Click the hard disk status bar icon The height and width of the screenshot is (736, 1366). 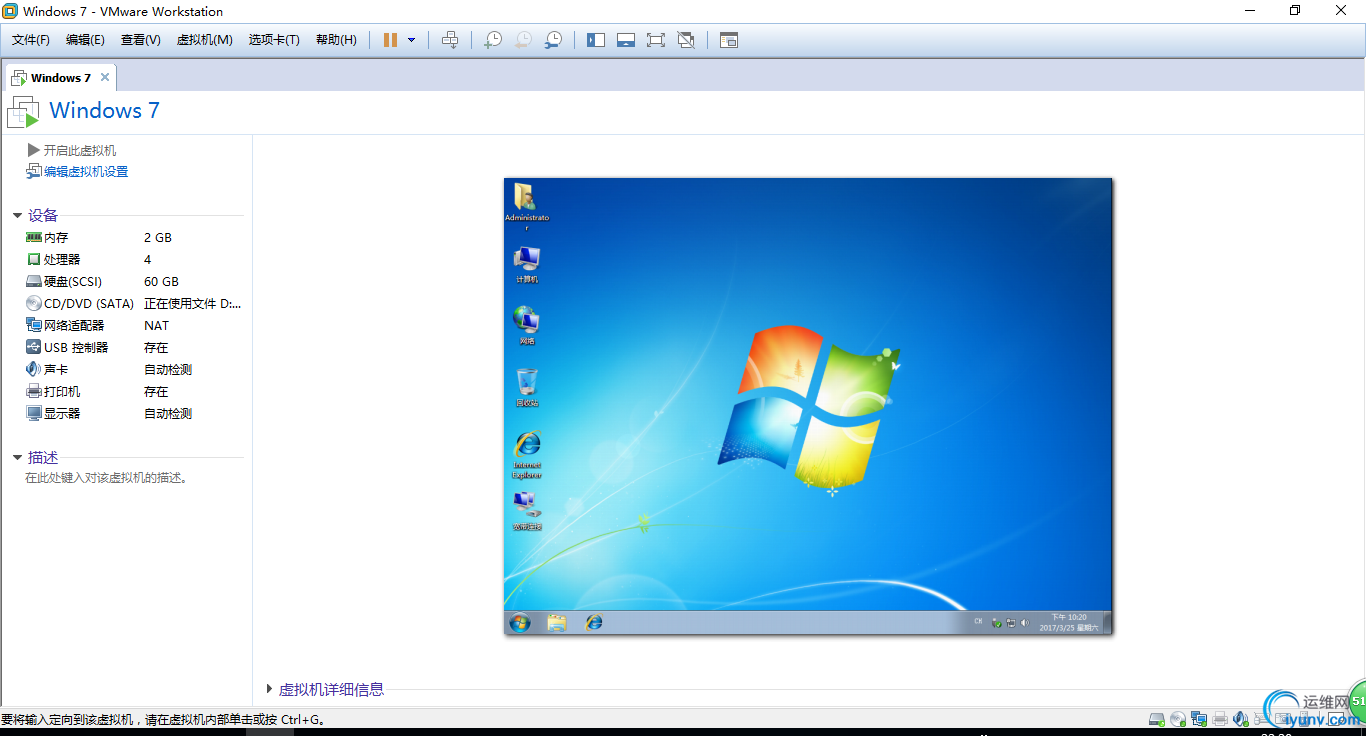pyautogui.click(x=1156, y=719)
